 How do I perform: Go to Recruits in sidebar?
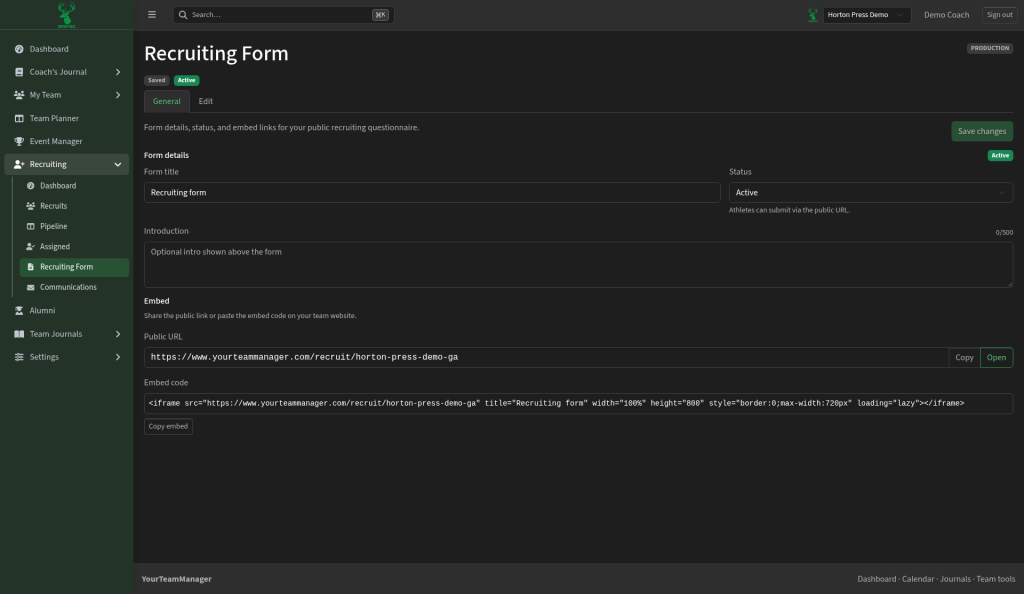coord(74,206)
